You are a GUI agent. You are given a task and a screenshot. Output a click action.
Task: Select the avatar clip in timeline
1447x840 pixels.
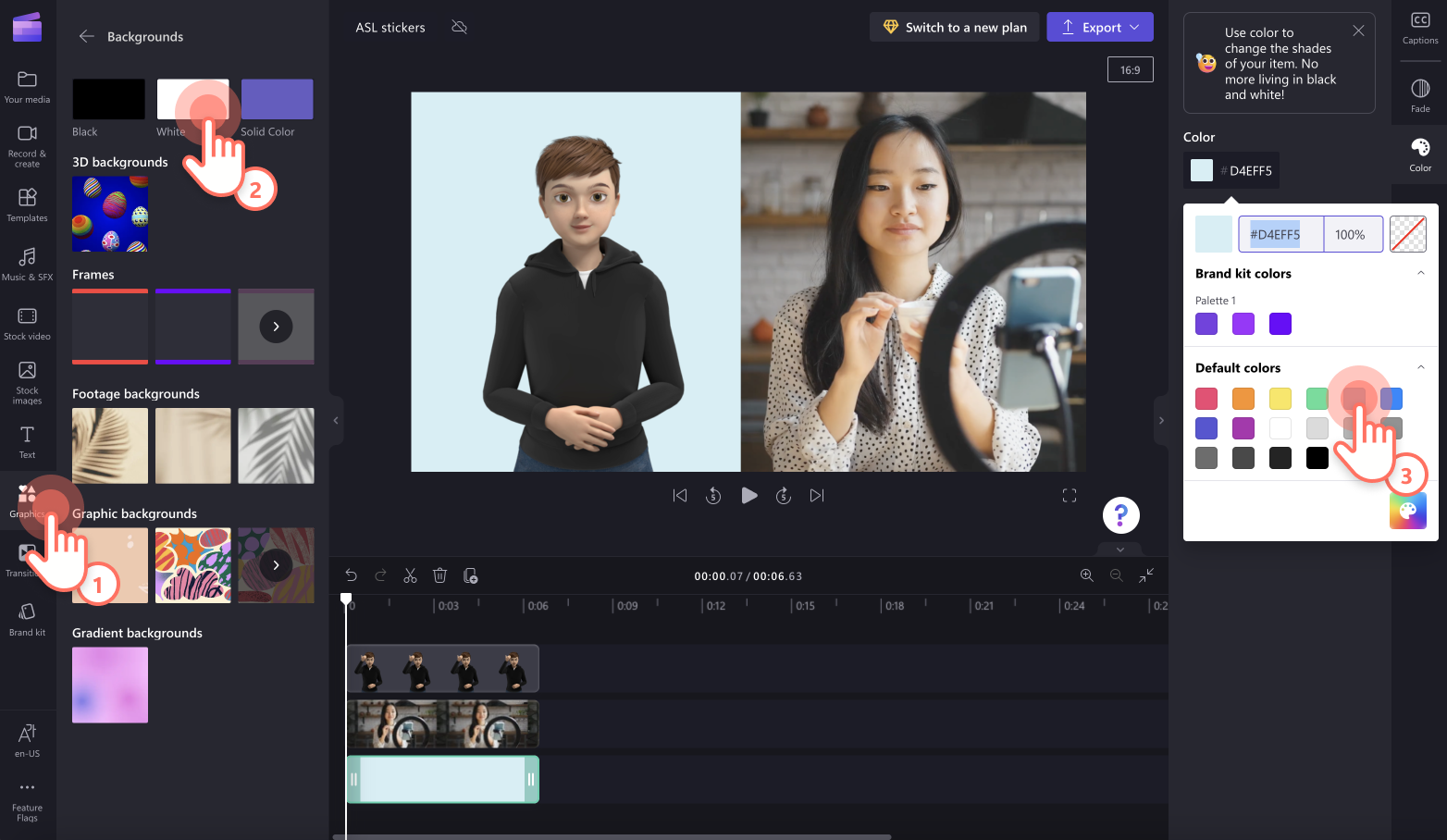(442, 669)
